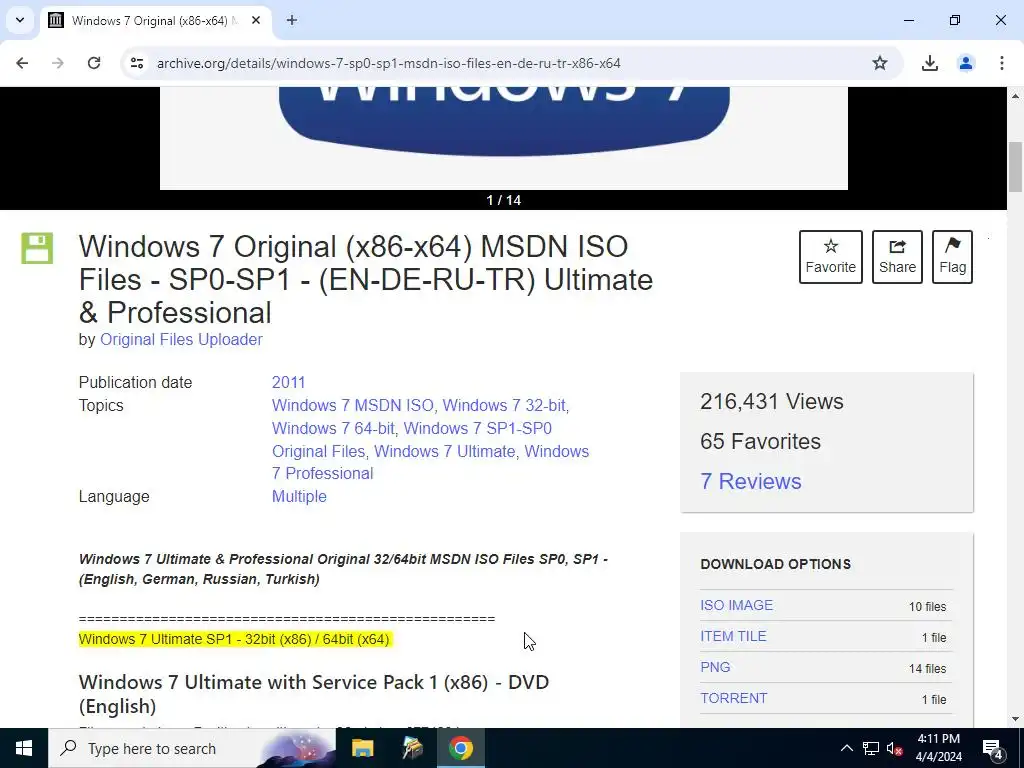This screenshot has height=768, width=1024.
Task: Open TORRENT download option
Action: point(733,698)
